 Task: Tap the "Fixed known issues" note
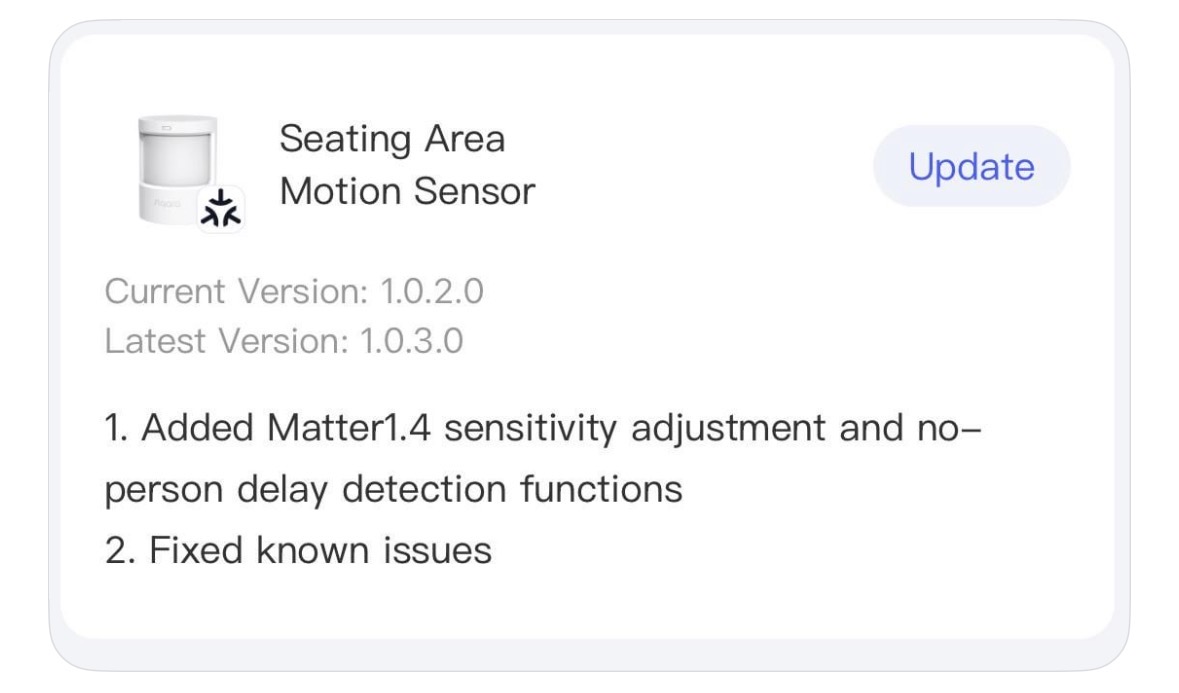point(320,548)
